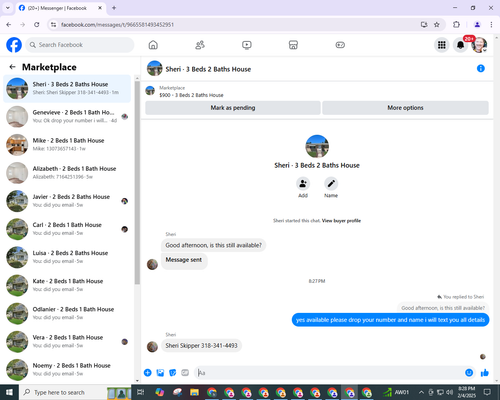Open the Friends icon in top navigation
The width and height of the screenshot is (500, 400).
pos(200,45)
